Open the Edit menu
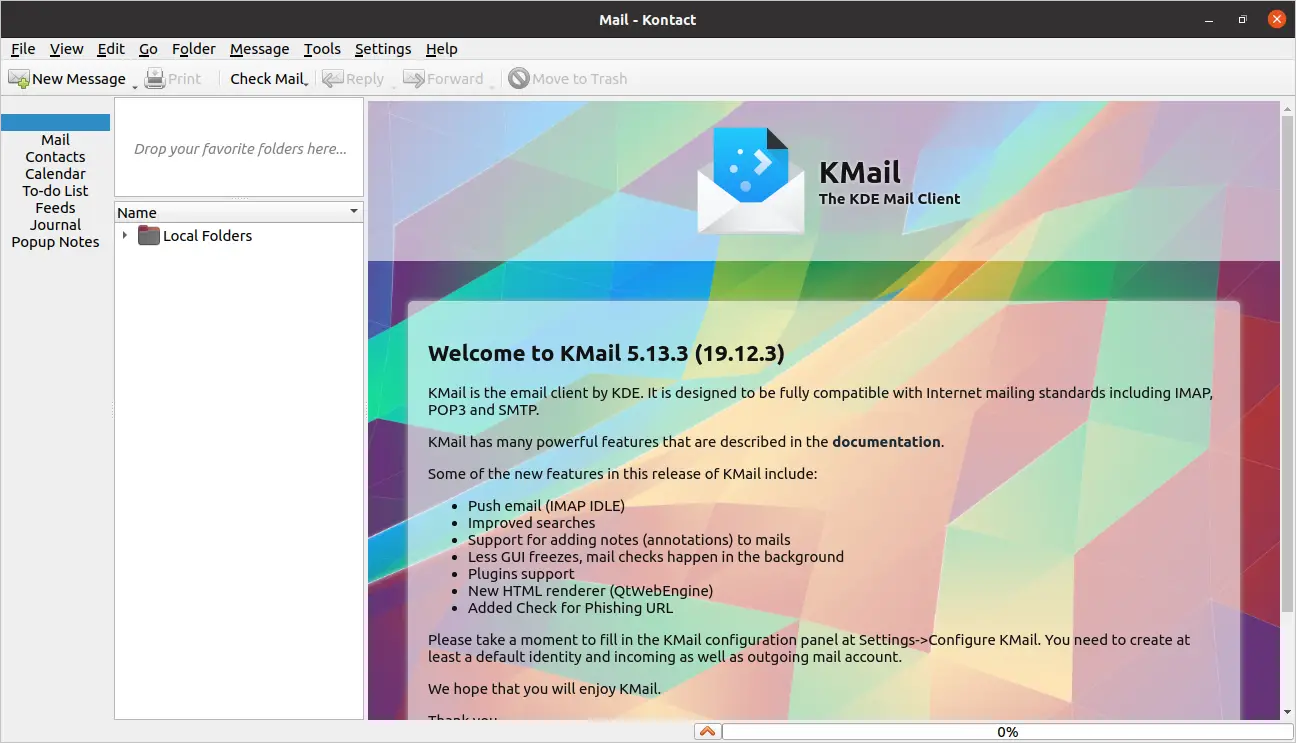Image resolution: width=1296 pixels, height=743 pixels. pos(111,48)
